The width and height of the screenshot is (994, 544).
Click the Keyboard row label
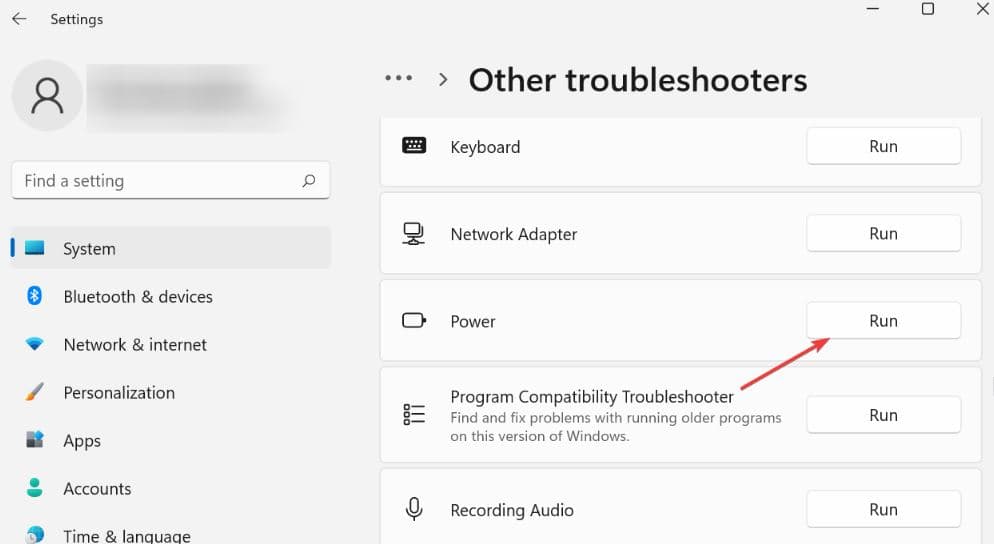[485, 147]
